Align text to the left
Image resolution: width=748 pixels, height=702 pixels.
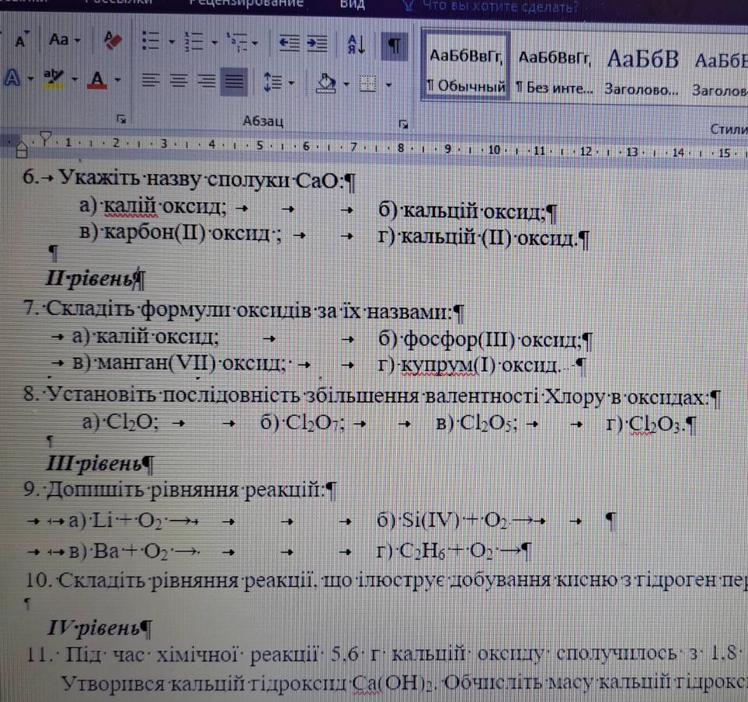[149, 81]
